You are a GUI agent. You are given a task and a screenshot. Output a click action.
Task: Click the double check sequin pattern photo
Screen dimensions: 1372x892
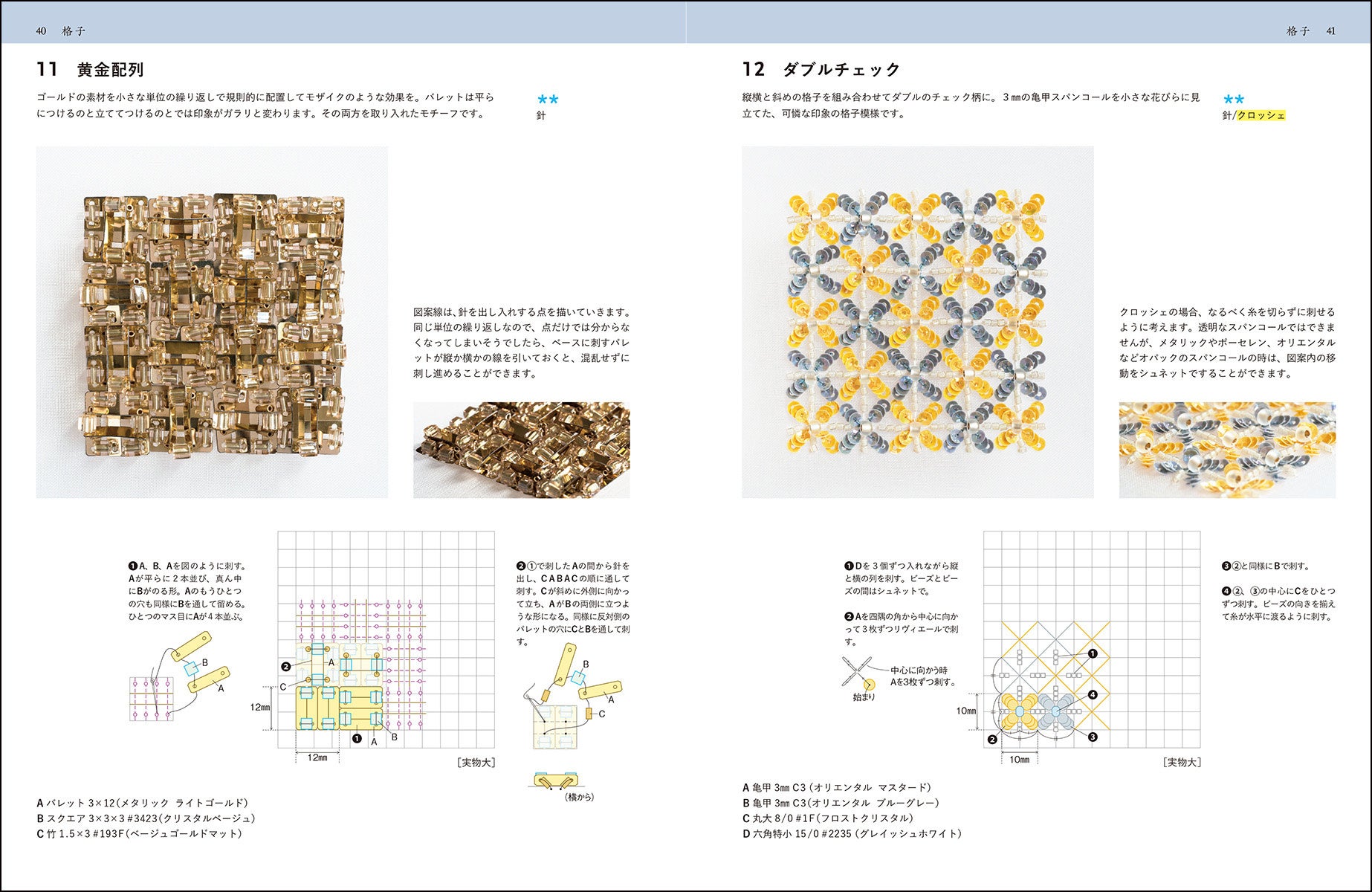coord(917,322)
